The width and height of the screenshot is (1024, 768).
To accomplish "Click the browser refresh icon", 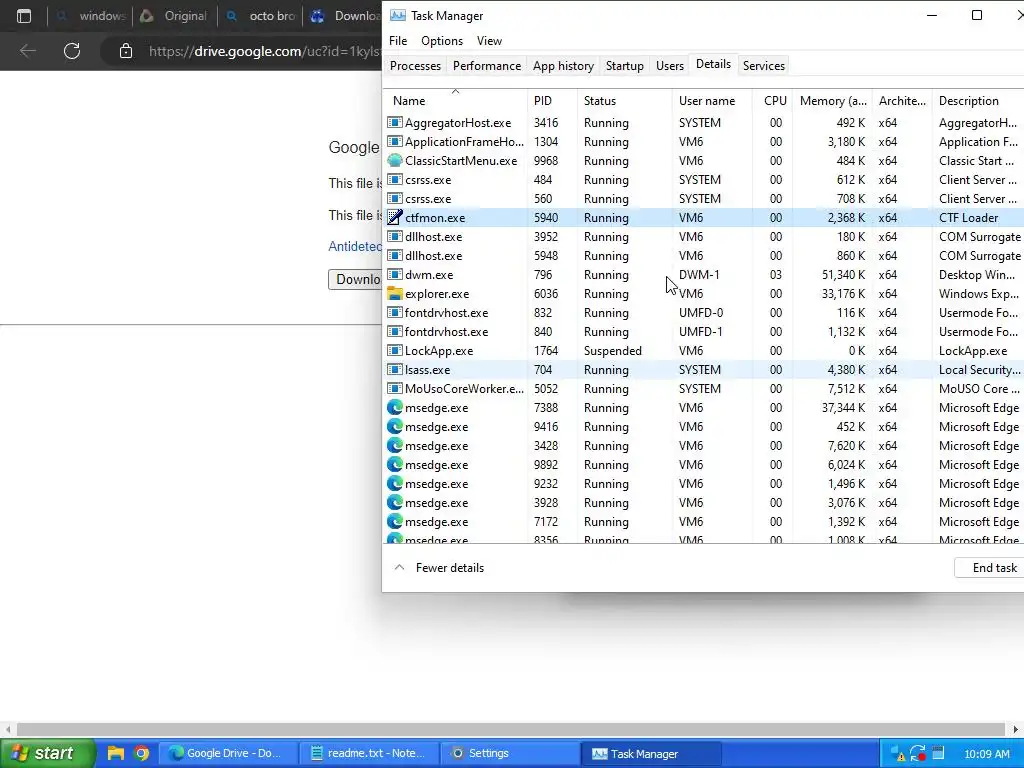I will pyautogui.click(x=72, y=51).
